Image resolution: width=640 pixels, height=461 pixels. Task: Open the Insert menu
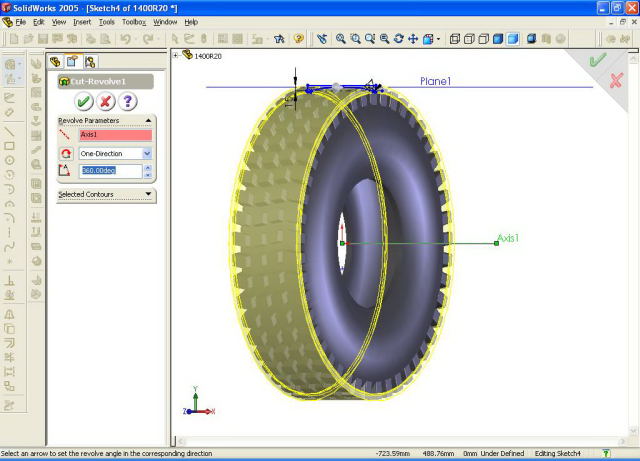click(82, 21)
